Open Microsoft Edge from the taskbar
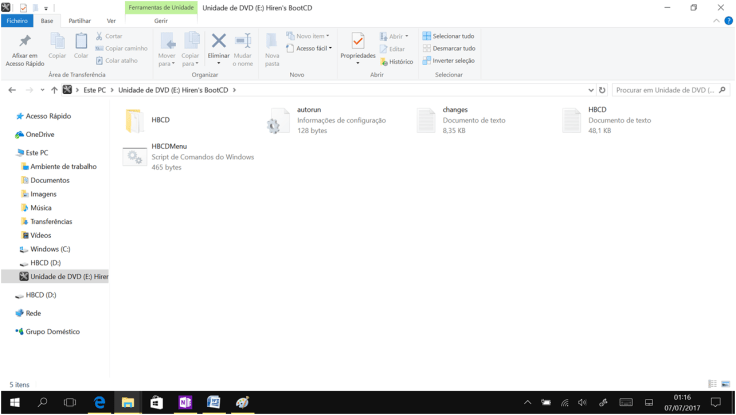Screen dimensions: 736x415 coord(99,402)
